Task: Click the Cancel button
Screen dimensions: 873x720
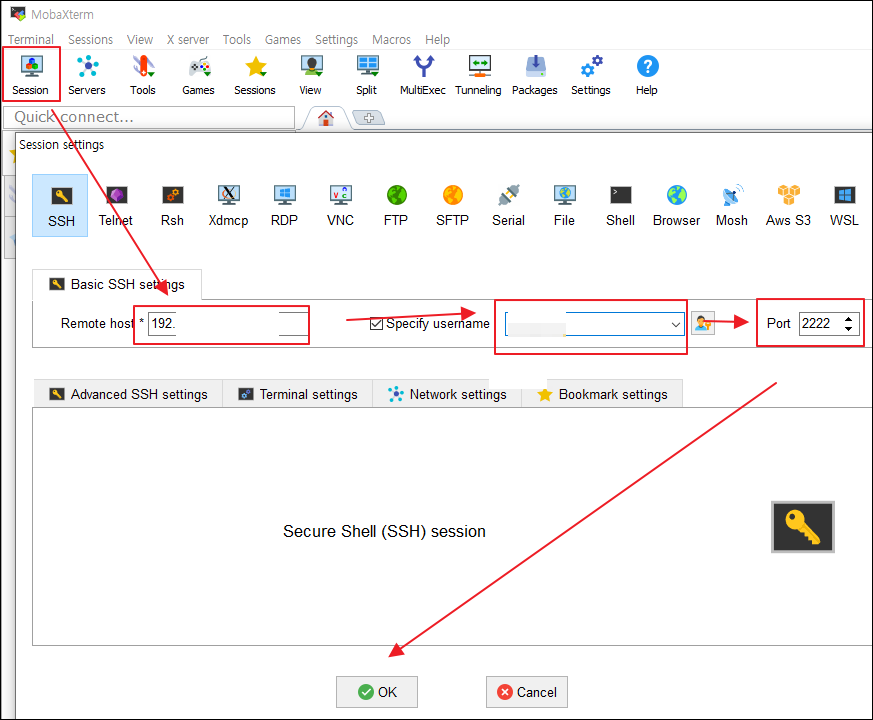Action: pos(527,692)
